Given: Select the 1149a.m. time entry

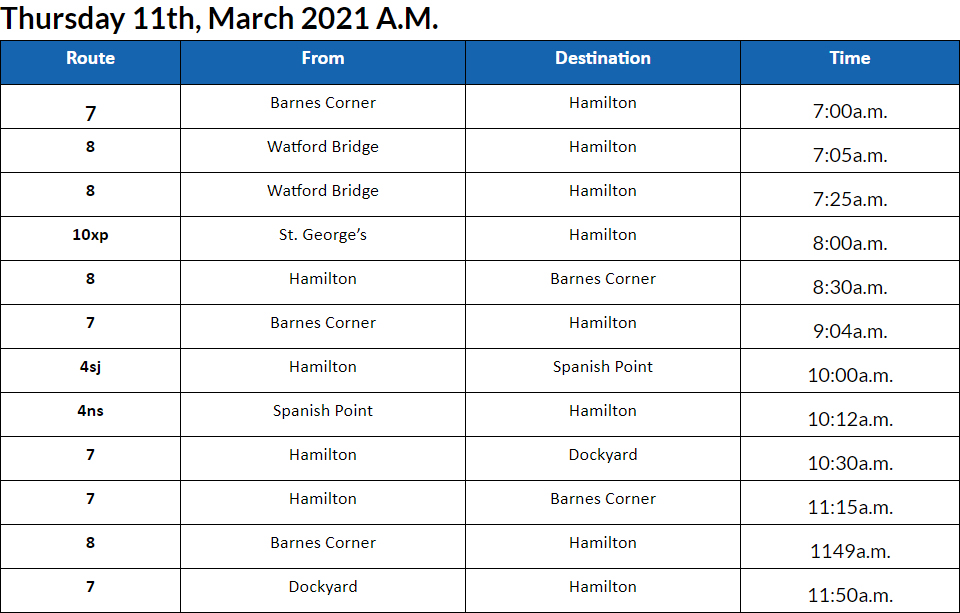Looking at the screenshot, I should [849, 551].
